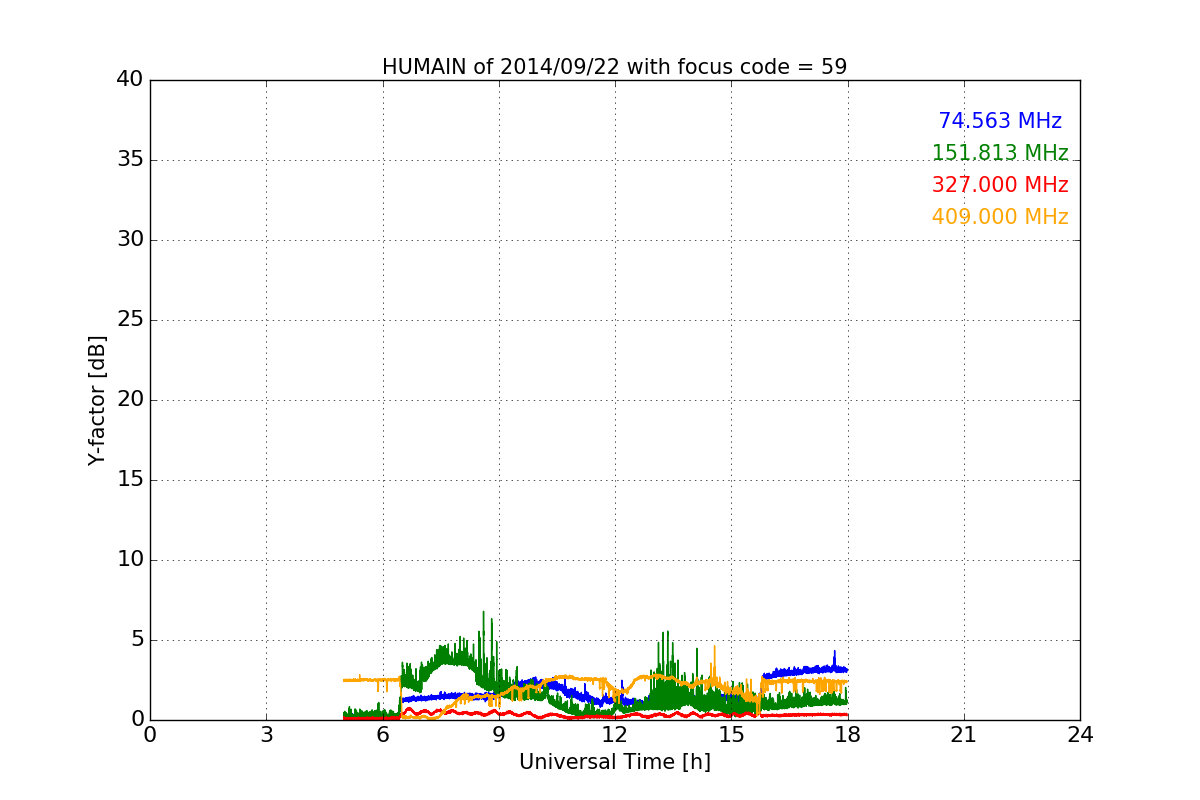Image resolution: width=1200 pixels, height=800 pixels.
Task: Click the blue curve end near 18 hours
Action: (846, 669)
